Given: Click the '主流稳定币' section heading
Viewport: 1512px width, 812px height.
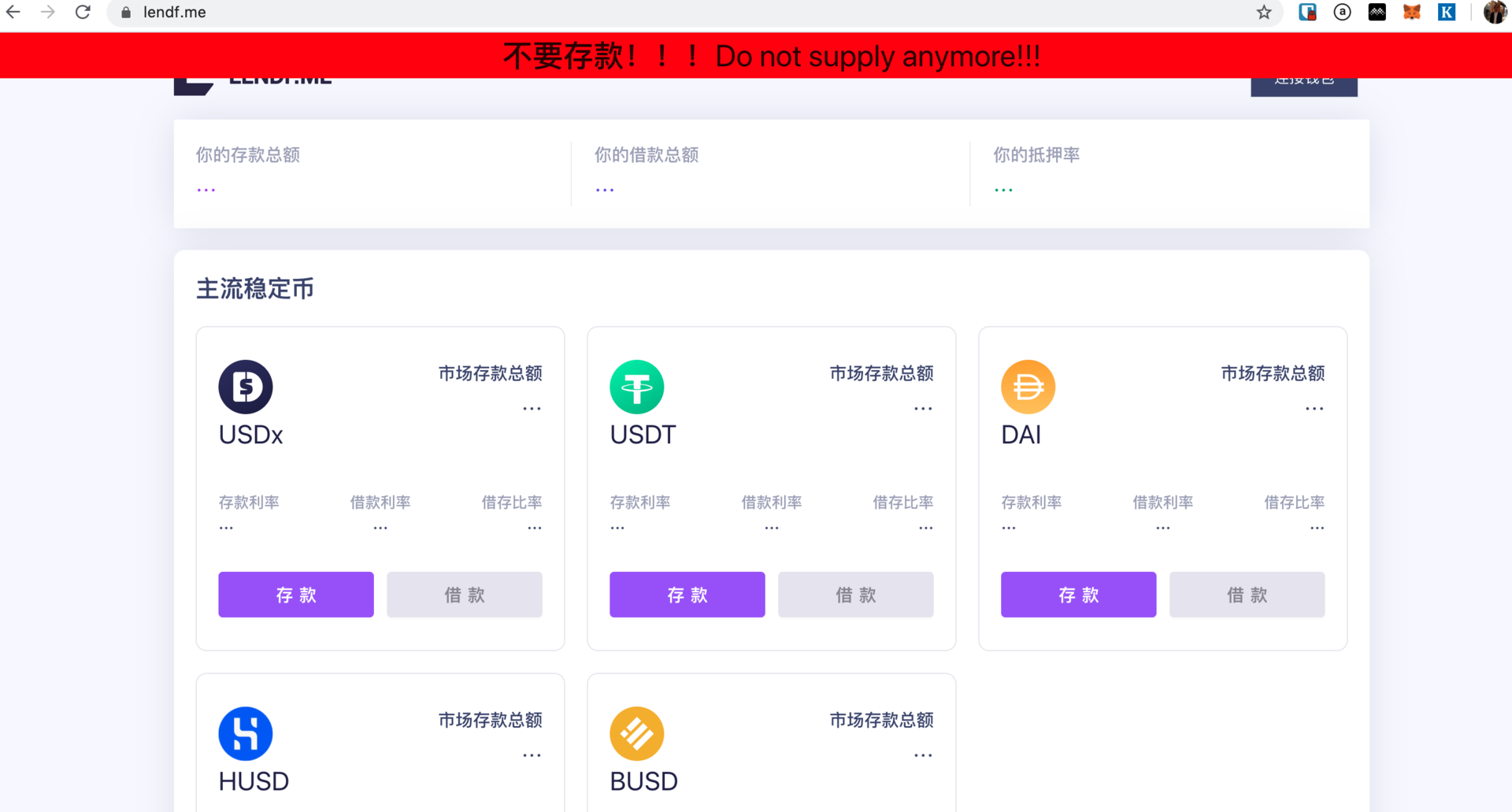Looking at the screenshot, I should point(255,289).
